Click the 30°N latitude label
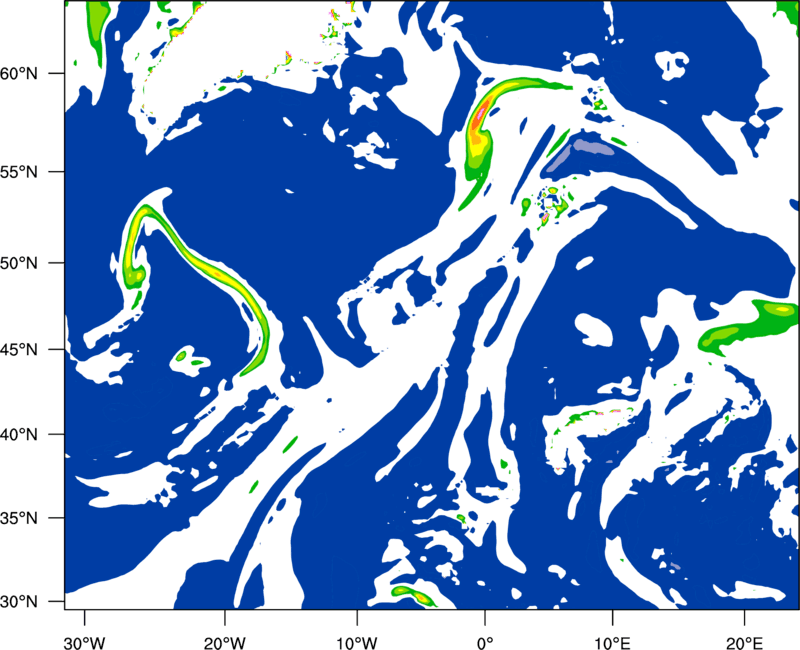800x650 pixels. pyautogui.click(x=19, y=602)
